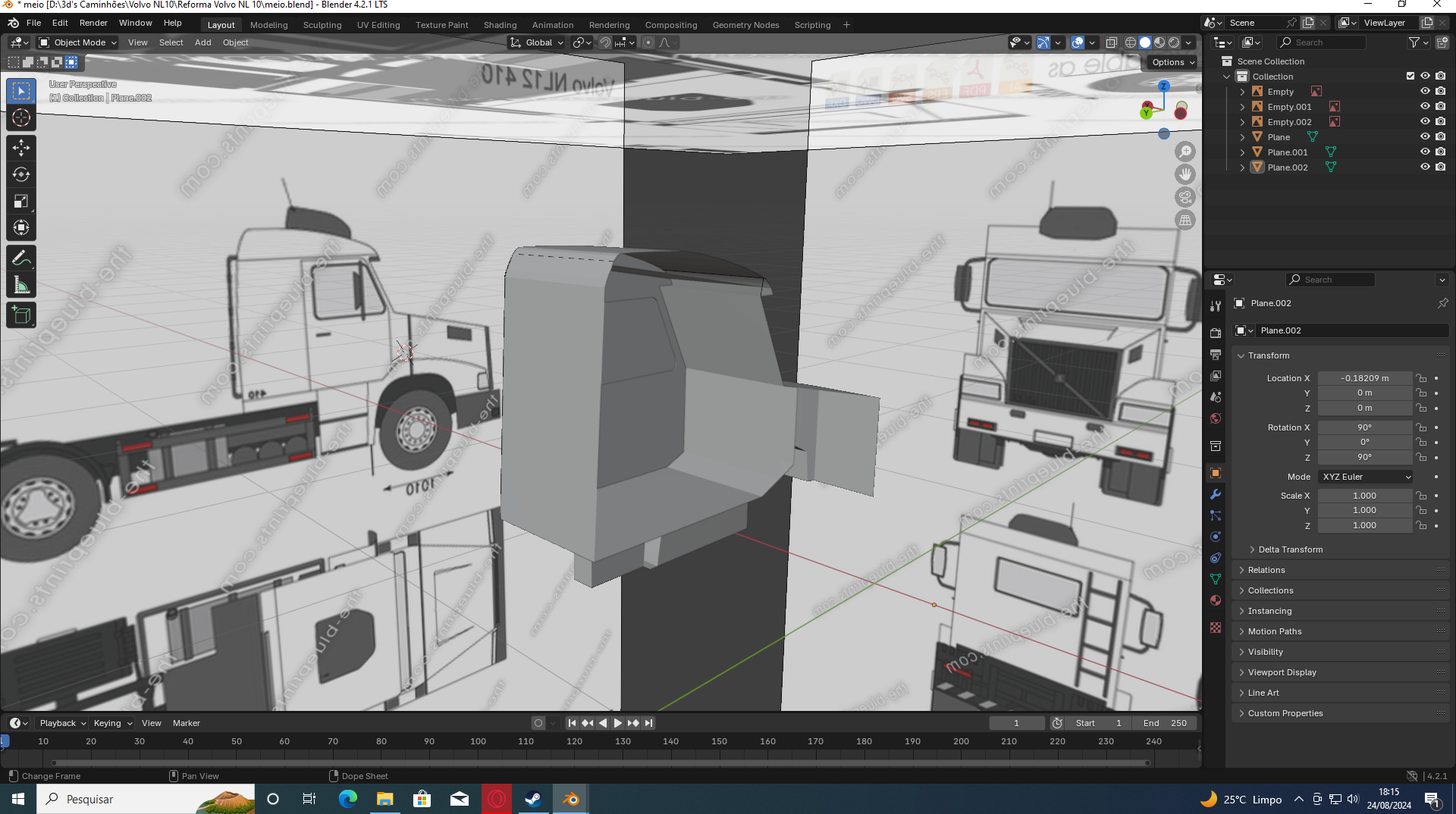Choose the Select Box tool
Image resolution: width=1456 pixels, height=814 pixels.
pyautogui.click(x=21, y=91)
